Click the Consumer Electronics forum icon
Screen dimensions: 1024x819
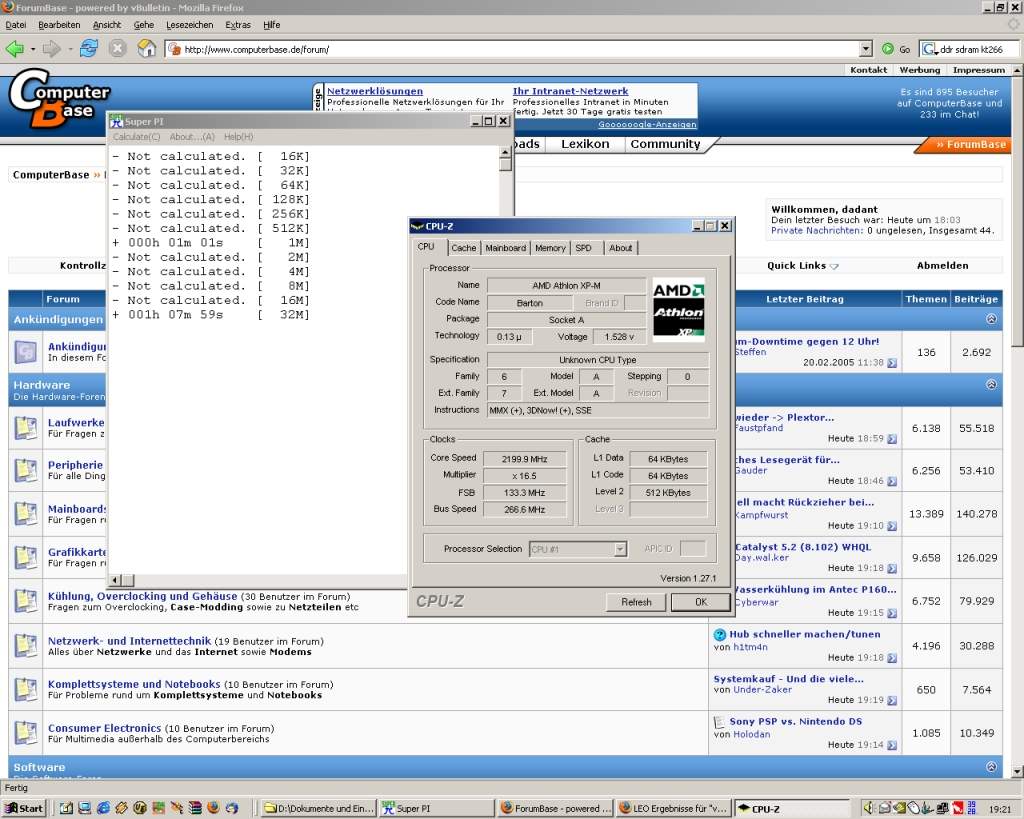(x=26, y=733)
